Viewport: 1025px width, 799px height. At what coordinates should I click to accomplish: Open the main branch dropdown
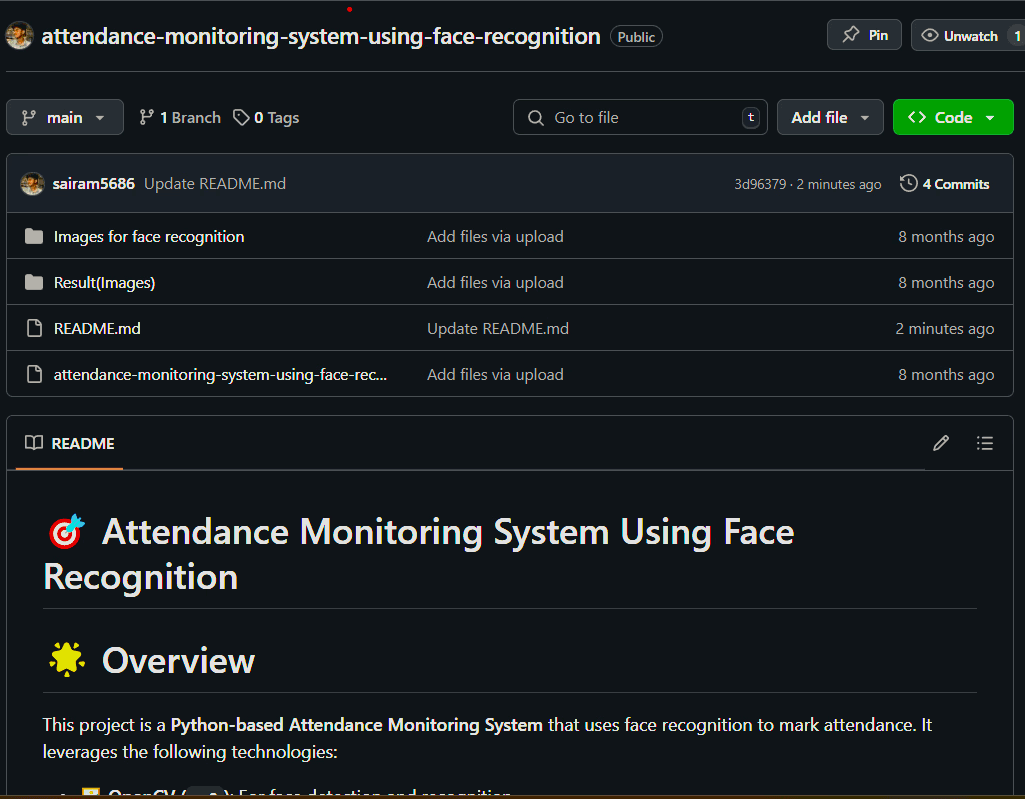(65, 118)
